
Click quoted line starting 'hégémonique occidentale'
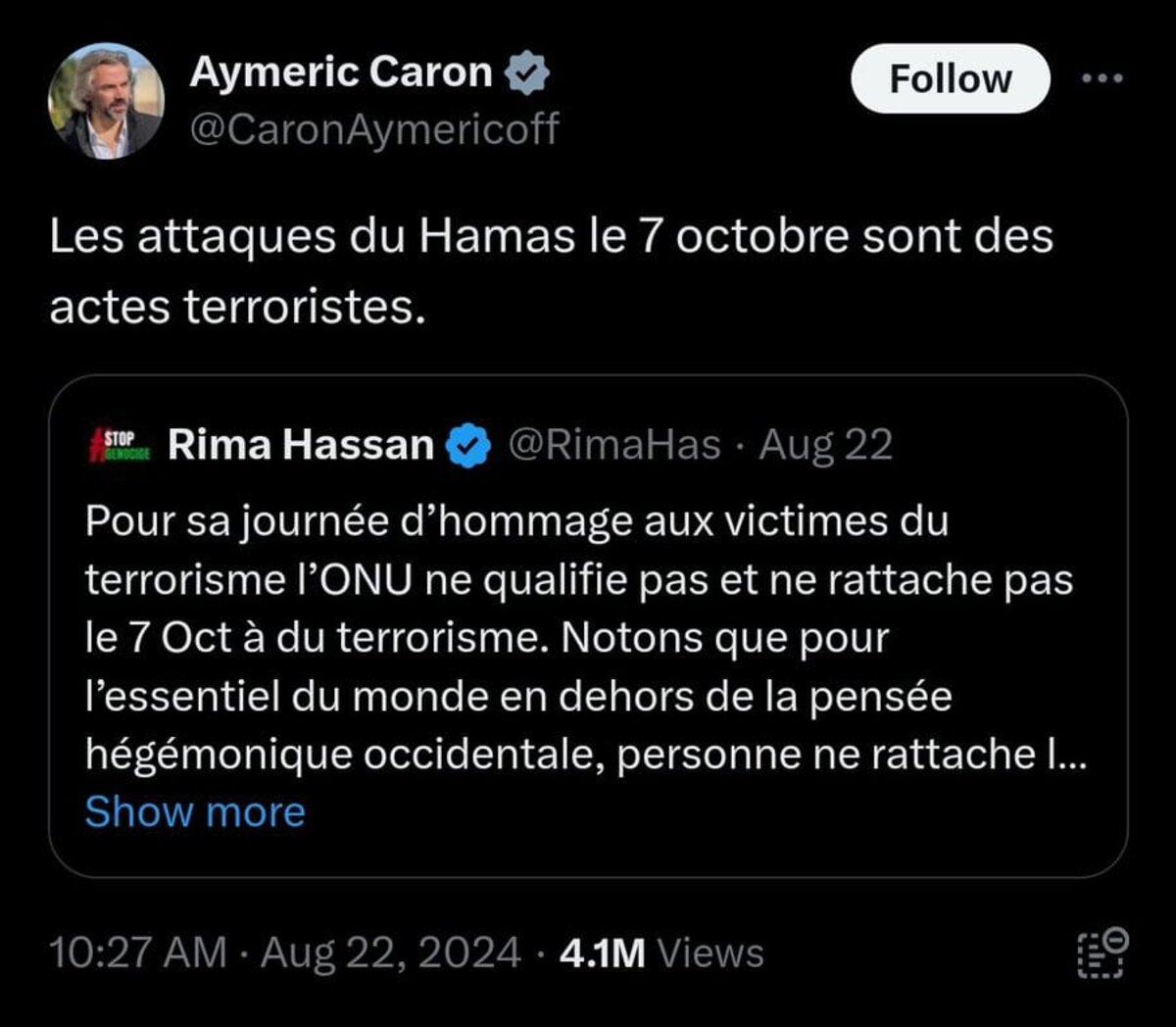click(585, 754)
